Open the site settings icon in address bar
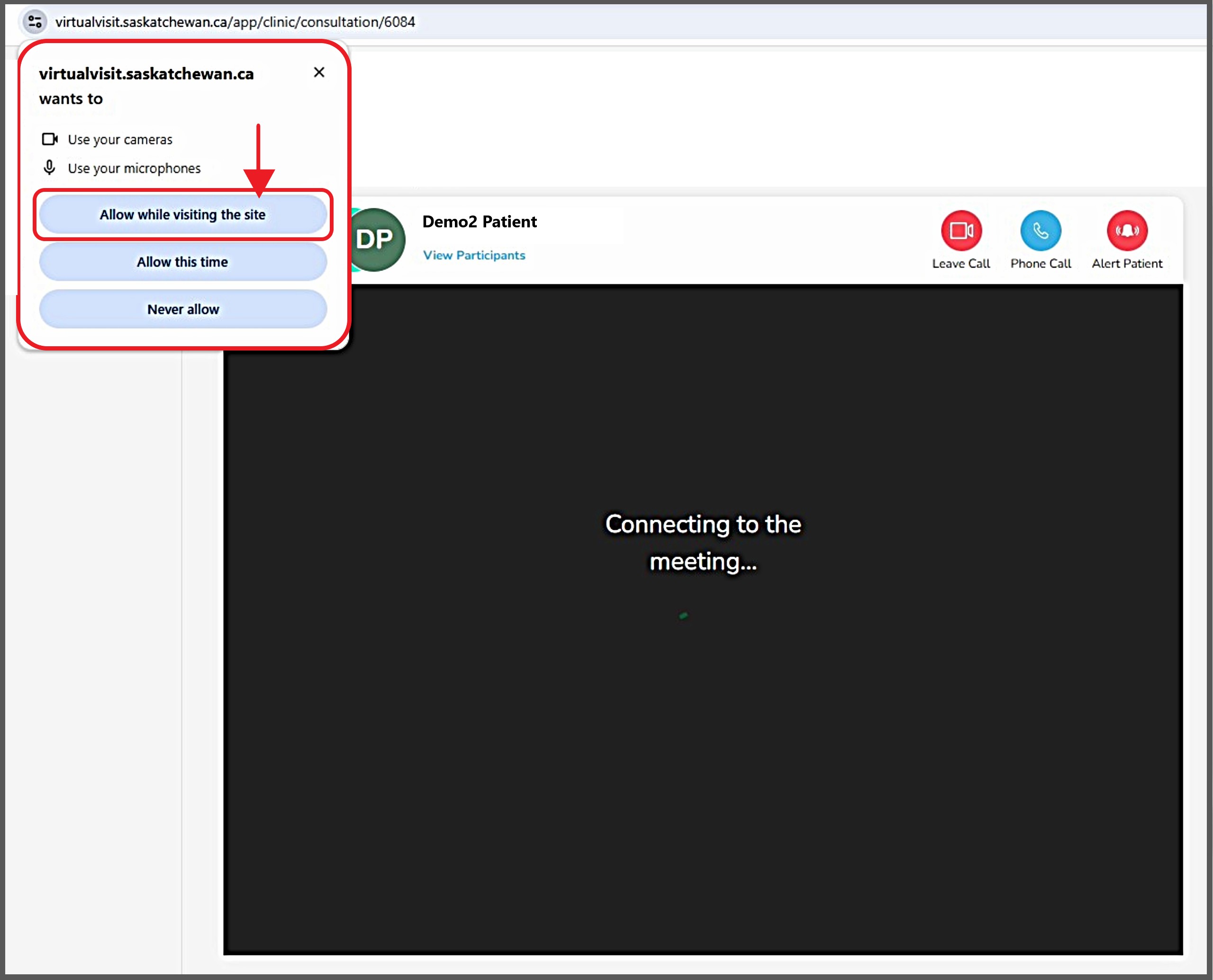Image resolution: width=1213 pixels, height=980 pixels. click(35, 22)
